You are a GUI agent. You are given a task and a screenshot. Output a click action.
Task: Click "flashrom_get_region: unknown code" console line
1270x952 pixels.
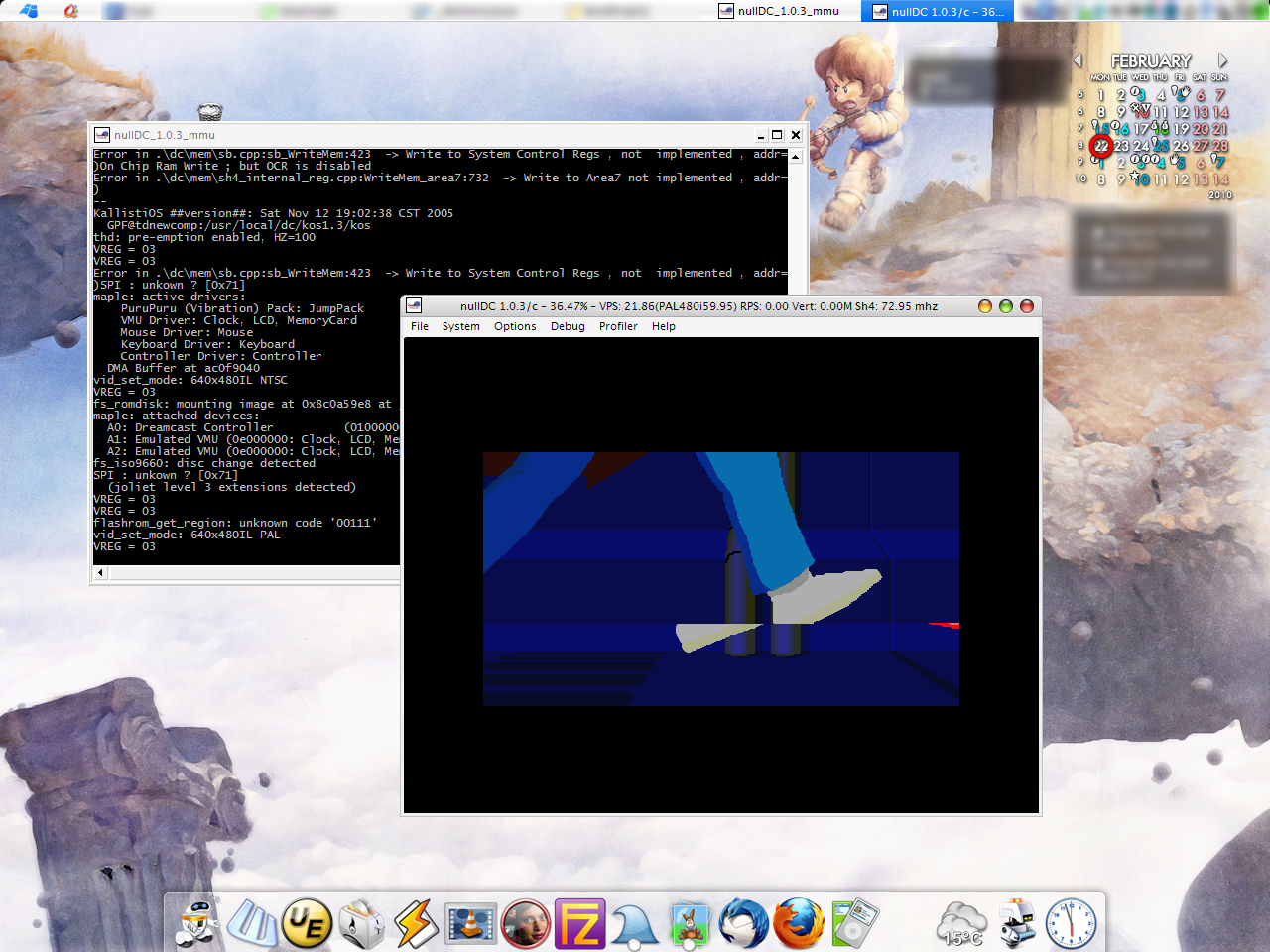tap(235, 523)
